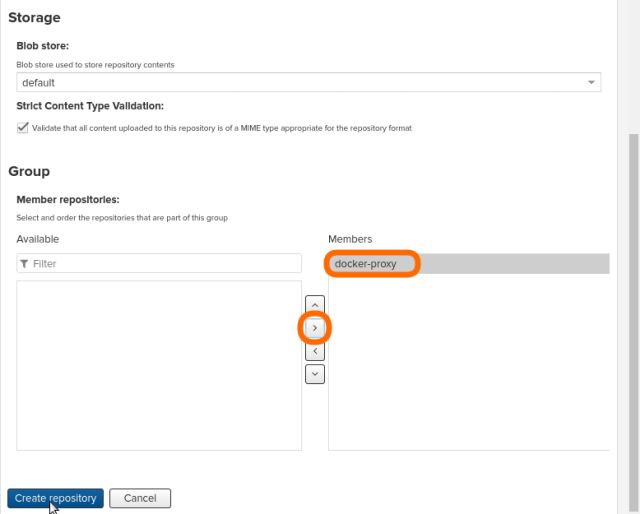Click the vertical page scrollbar
This screenshot has height=514, width=640.
click(632, 300)
